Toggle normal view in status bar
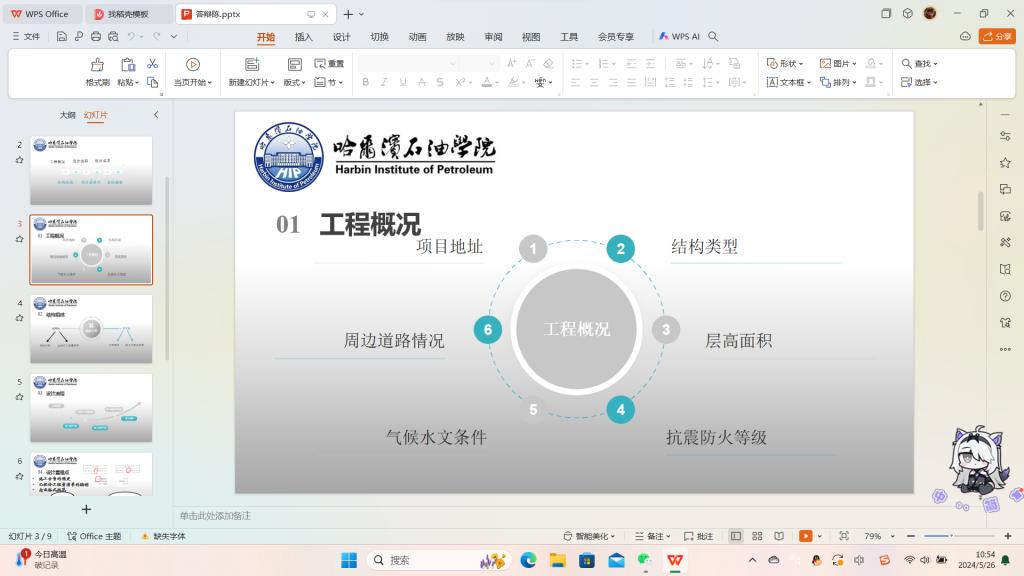1024x576 pixels. [x=736, y=536]
